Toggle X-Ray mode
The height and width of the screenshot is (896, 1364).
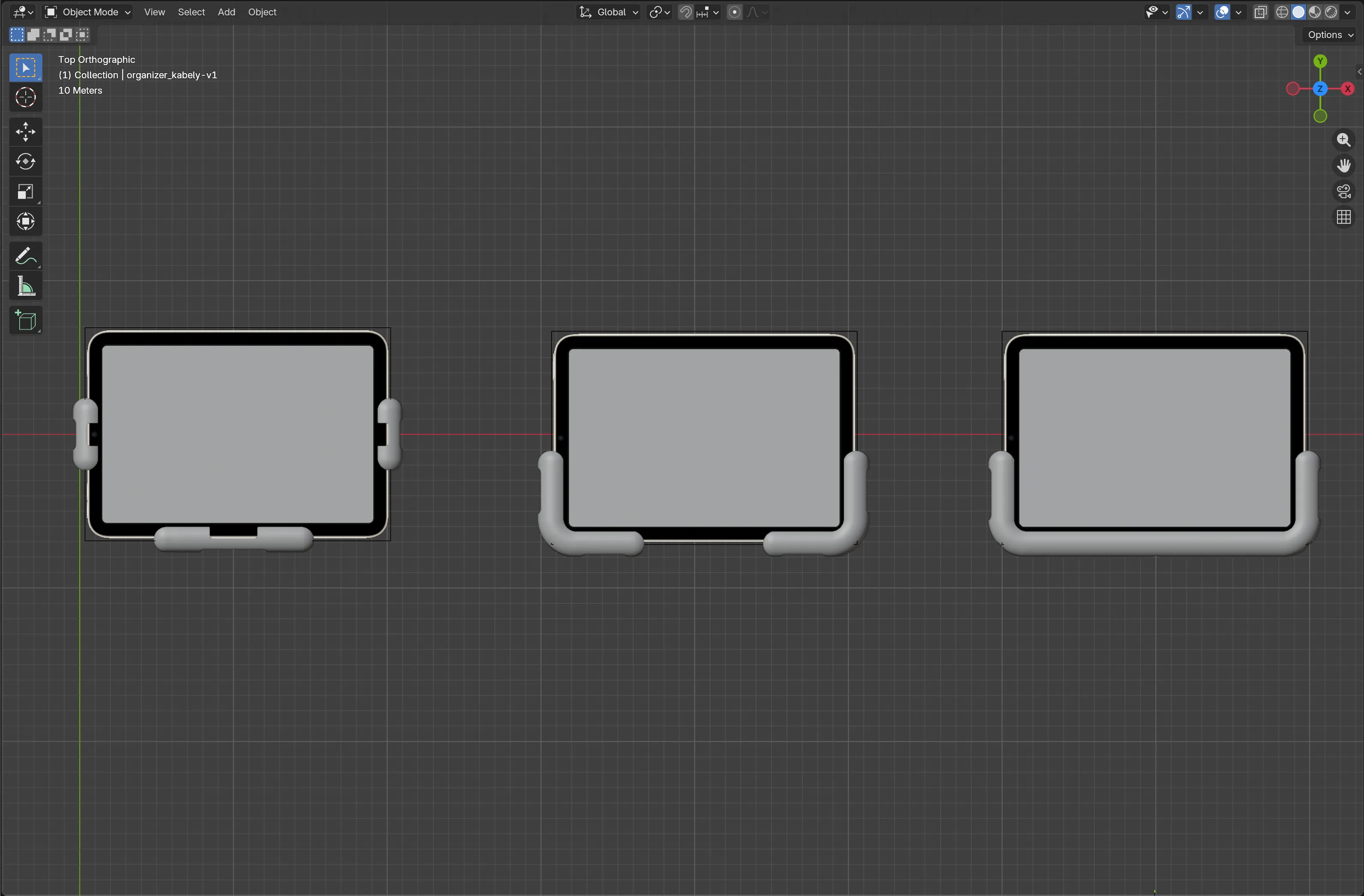[1260, 12]
